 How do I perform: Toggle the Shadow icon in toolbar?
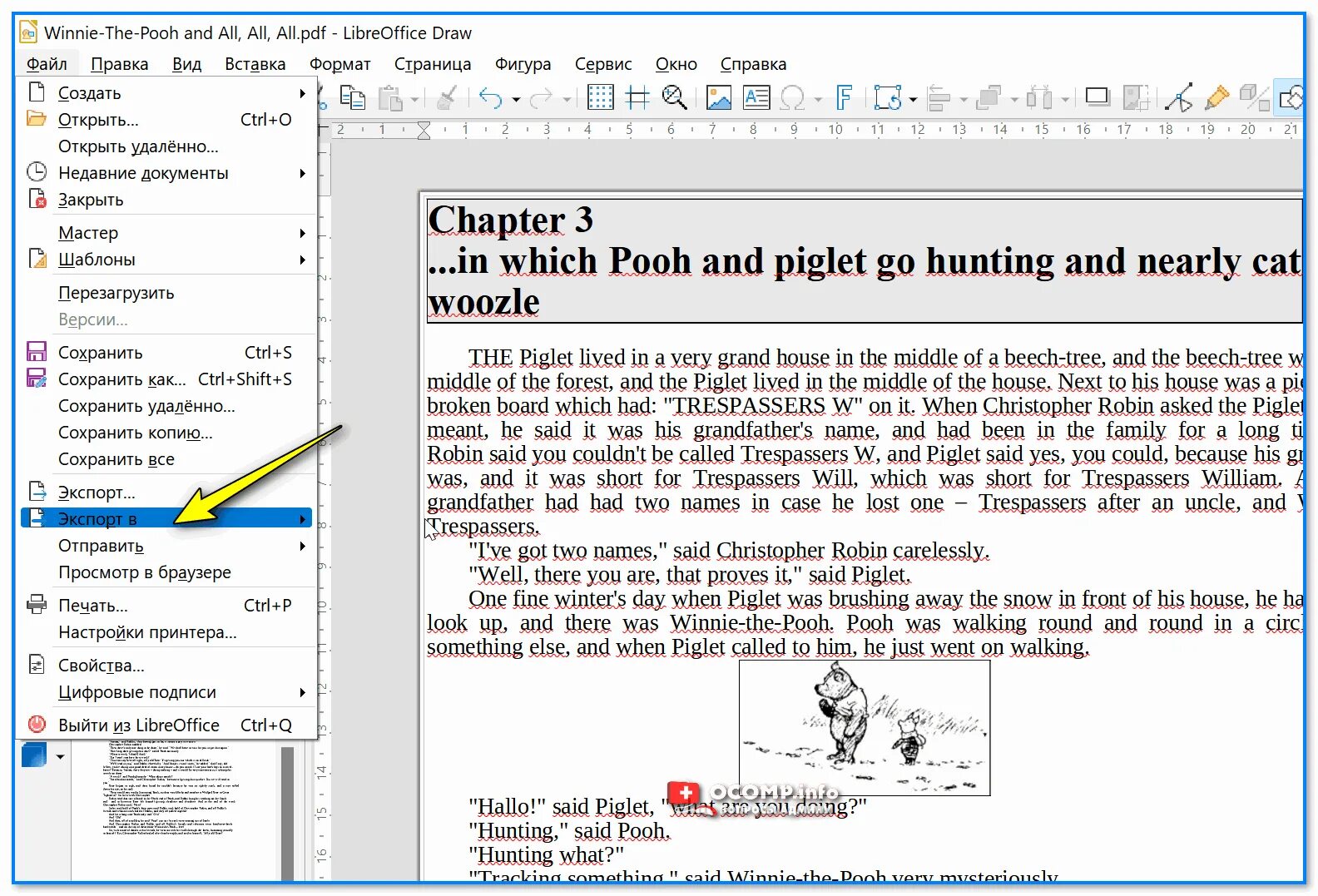click(x=1098, y=98)
